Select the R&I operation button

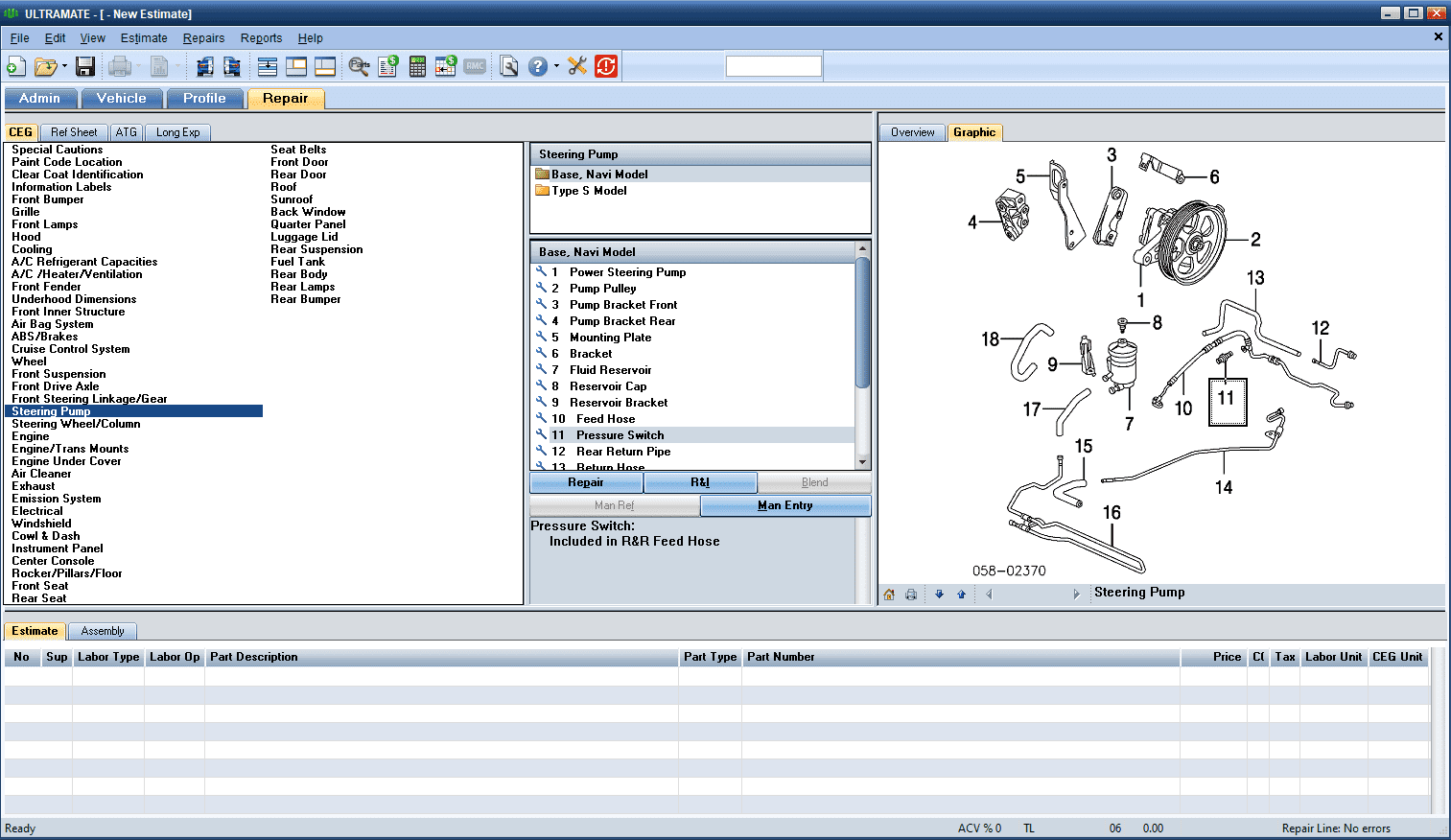click(699, 482)
